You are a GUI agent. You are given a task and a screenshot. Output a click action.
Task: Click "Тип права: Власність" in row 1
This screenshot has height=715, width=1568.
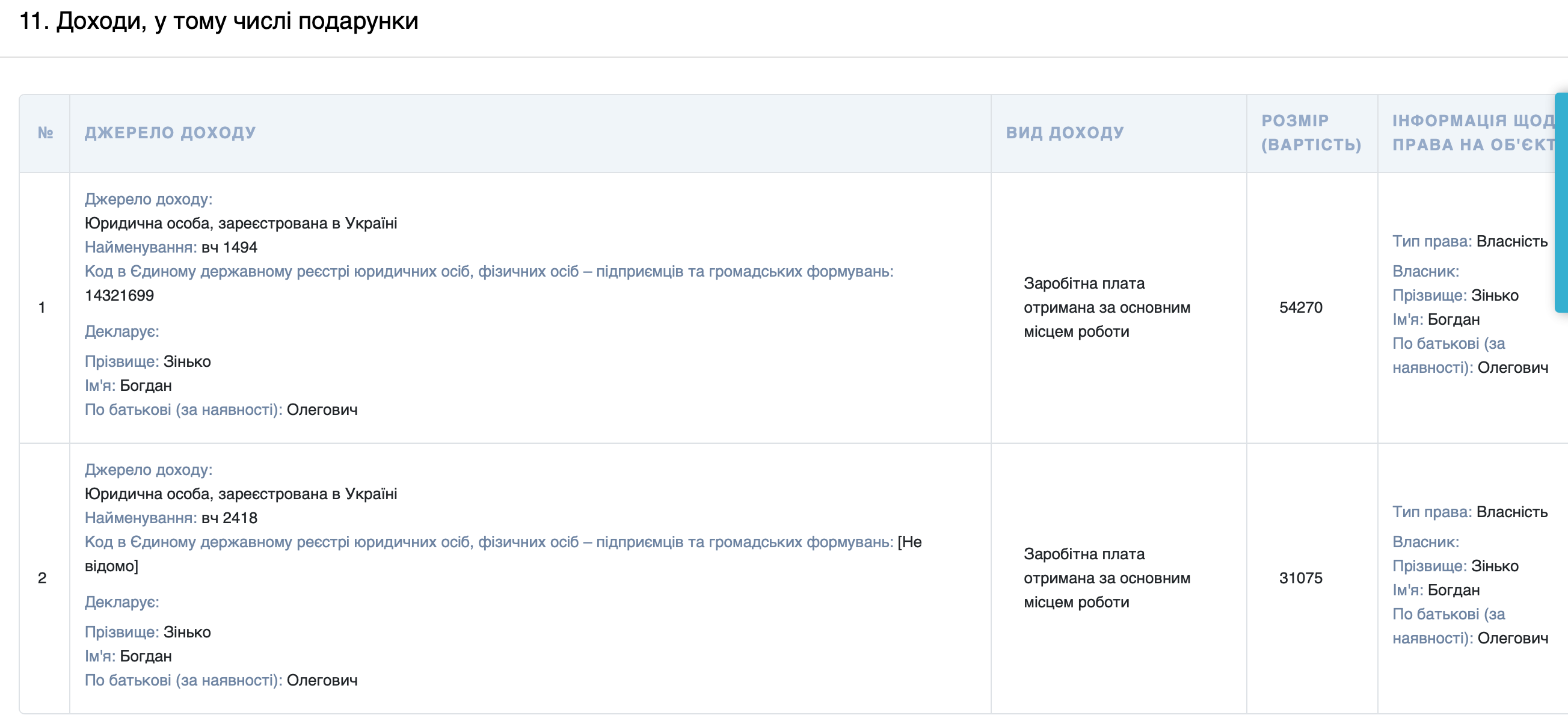1469,242
